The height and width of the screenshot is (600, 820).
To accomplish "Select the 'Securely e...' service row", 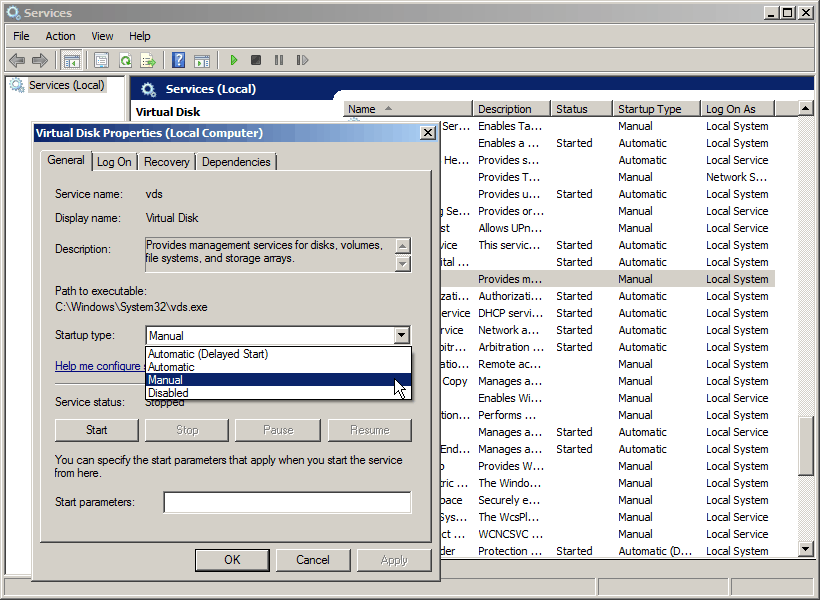I will pos(607,500).
